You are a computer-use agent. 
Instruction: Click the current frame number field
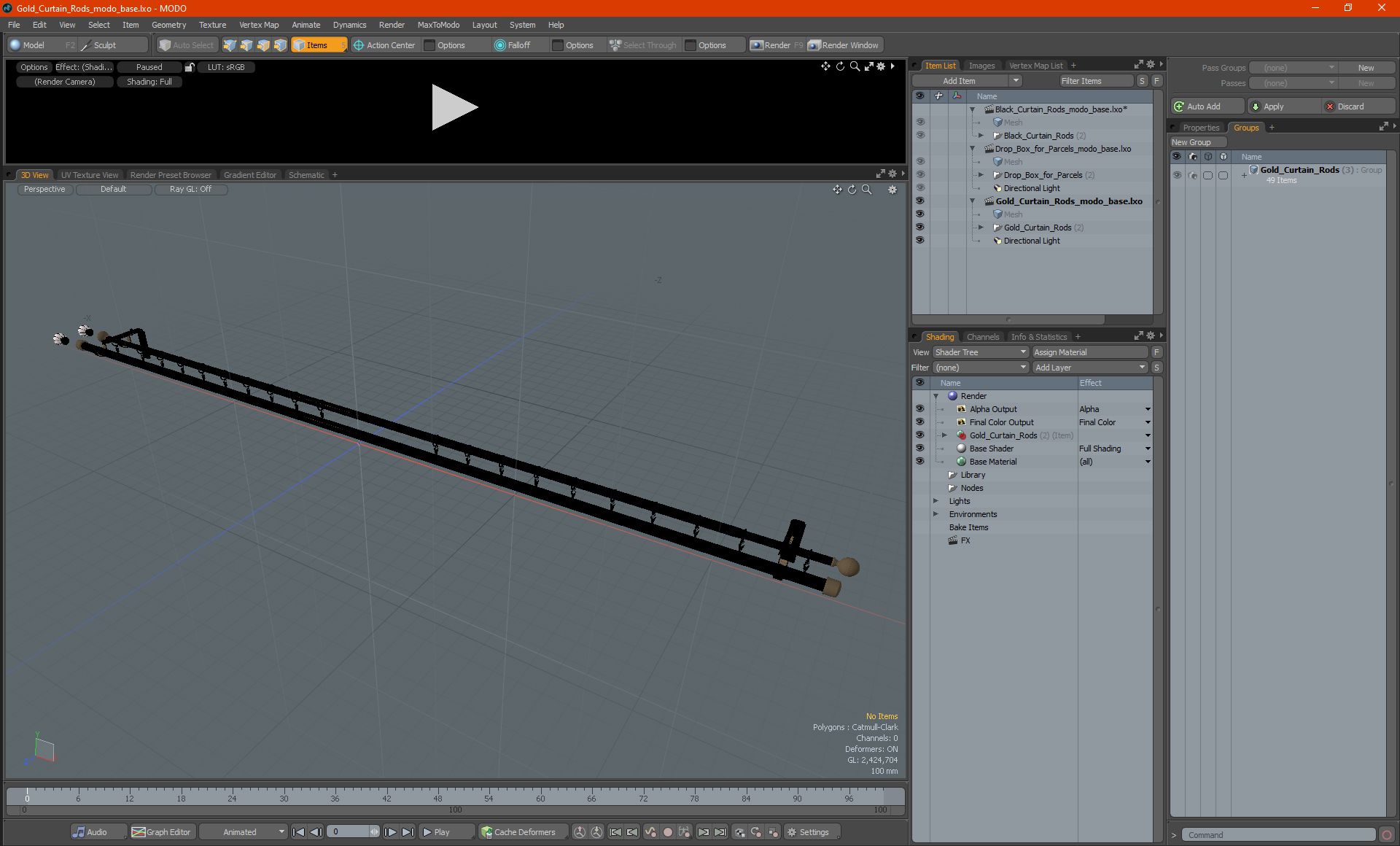pyautogui.click(x=350, y=832)
